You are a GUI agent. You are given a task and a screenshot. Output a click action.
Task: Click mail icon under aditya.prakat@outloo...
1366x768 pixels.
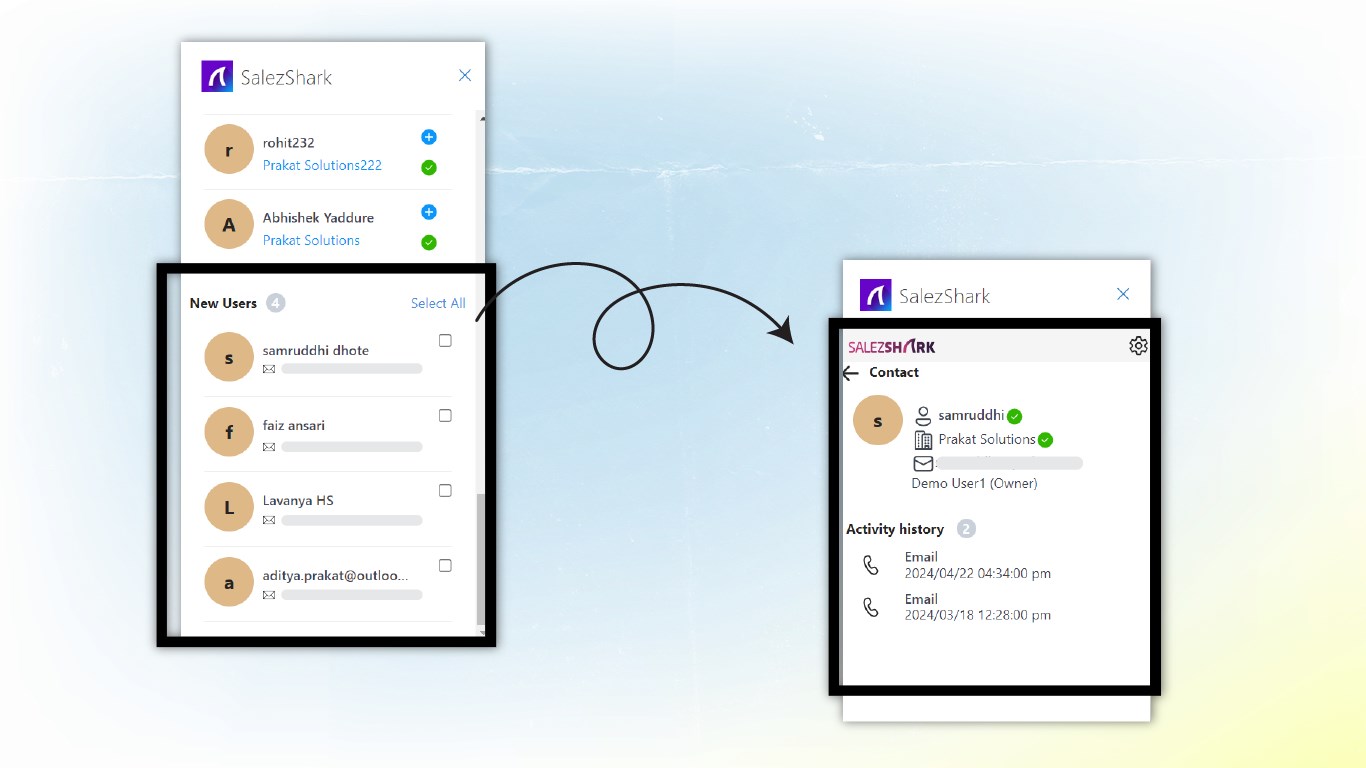268,595
